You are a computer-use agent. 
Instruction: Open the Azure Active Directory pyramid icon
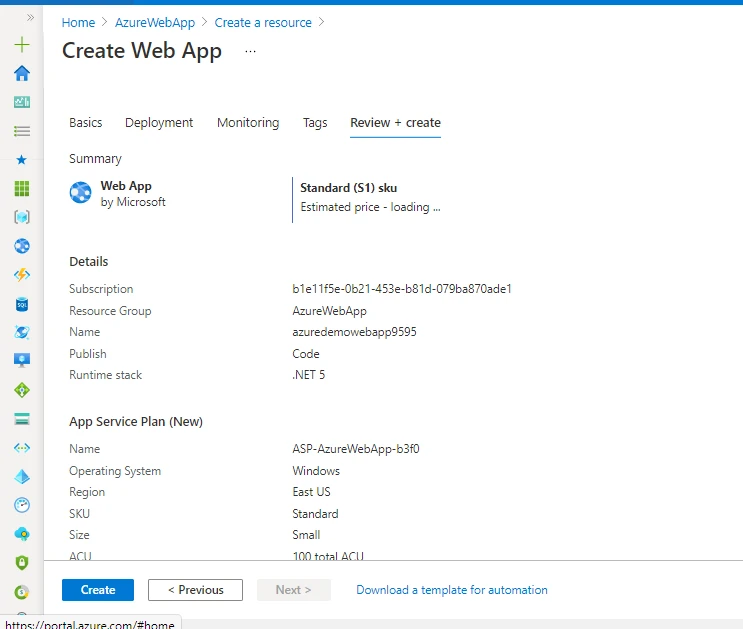22,476
